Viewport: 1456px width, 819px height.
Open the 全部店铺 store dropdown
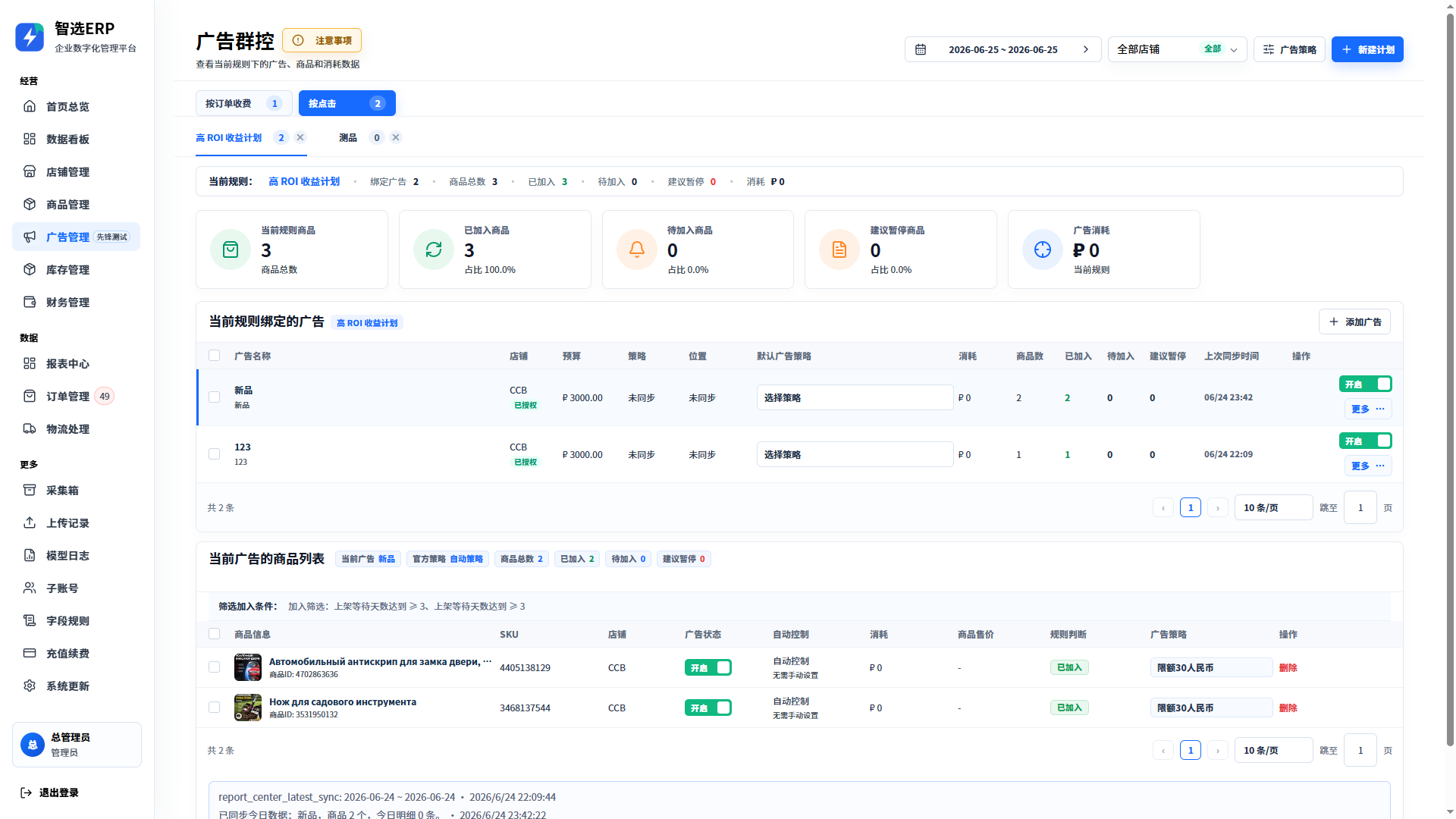[x=1177, y=49]
